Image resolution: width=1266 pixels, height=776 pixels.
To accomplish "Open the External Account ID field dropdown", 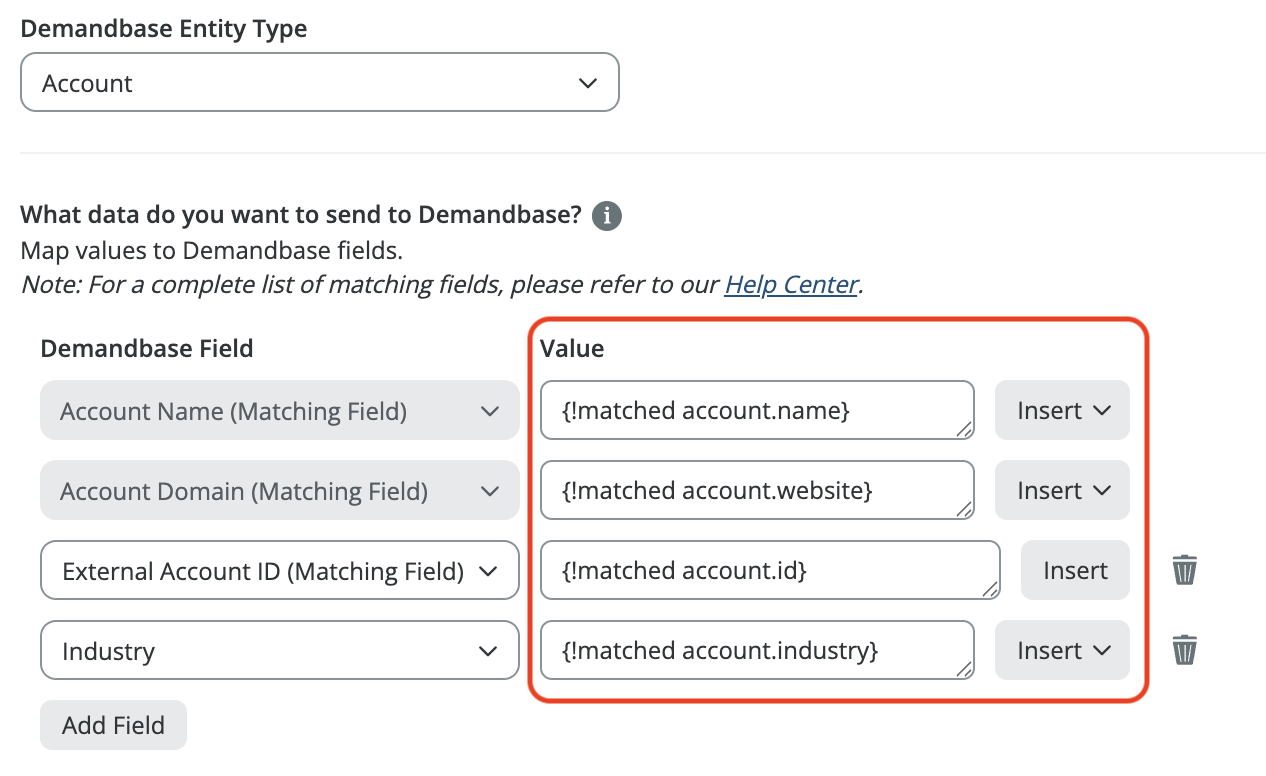I will point(280,571).
